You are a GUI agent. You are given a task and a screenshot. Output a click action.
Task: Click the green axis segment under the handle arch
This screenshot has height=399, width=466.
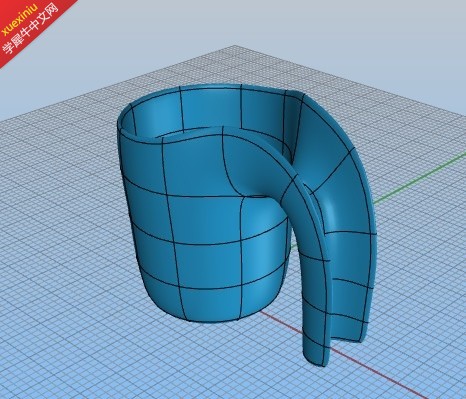click(x=293, y=246)
